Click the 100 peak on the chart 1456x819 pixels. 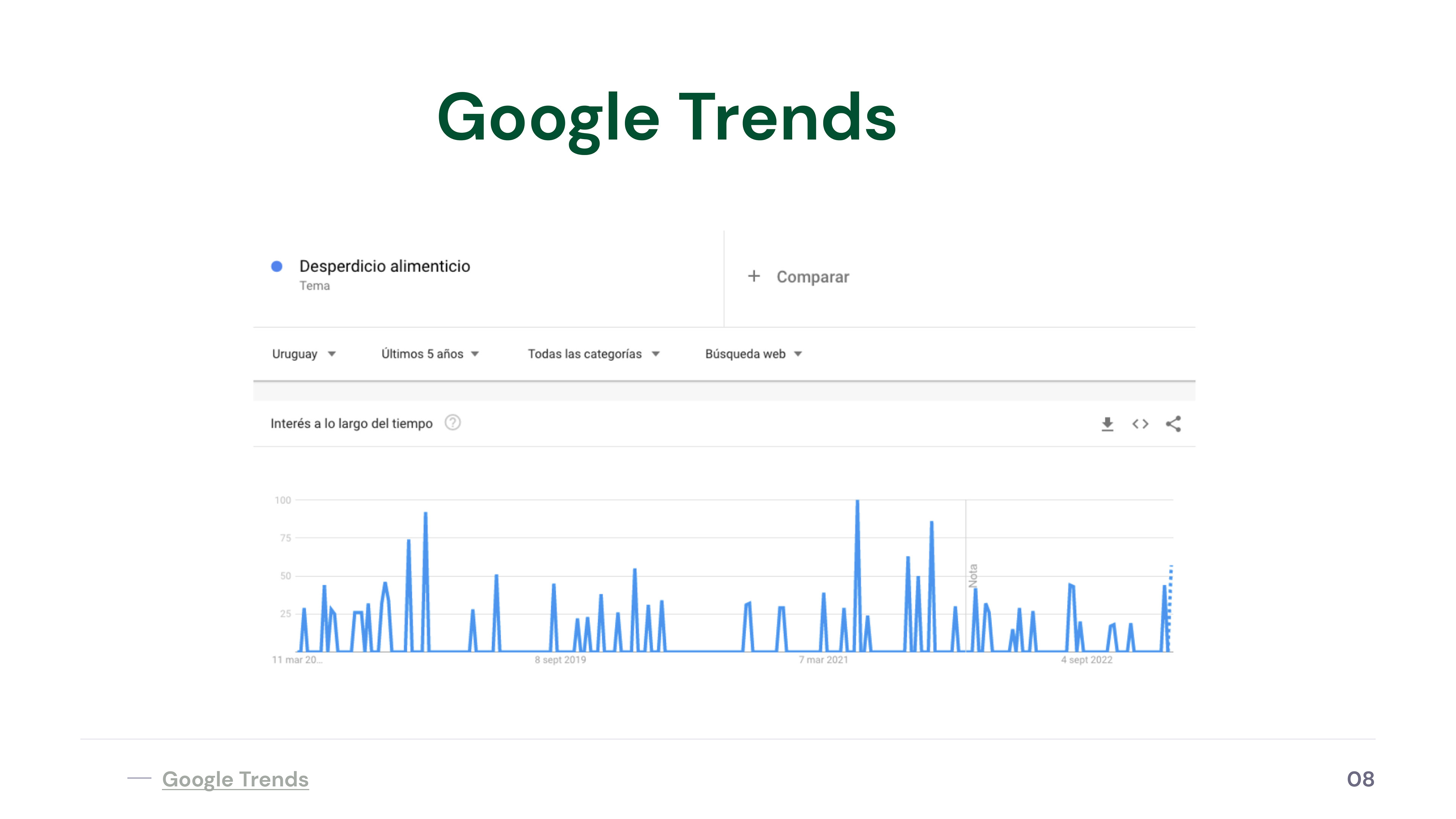pos(857,502)
